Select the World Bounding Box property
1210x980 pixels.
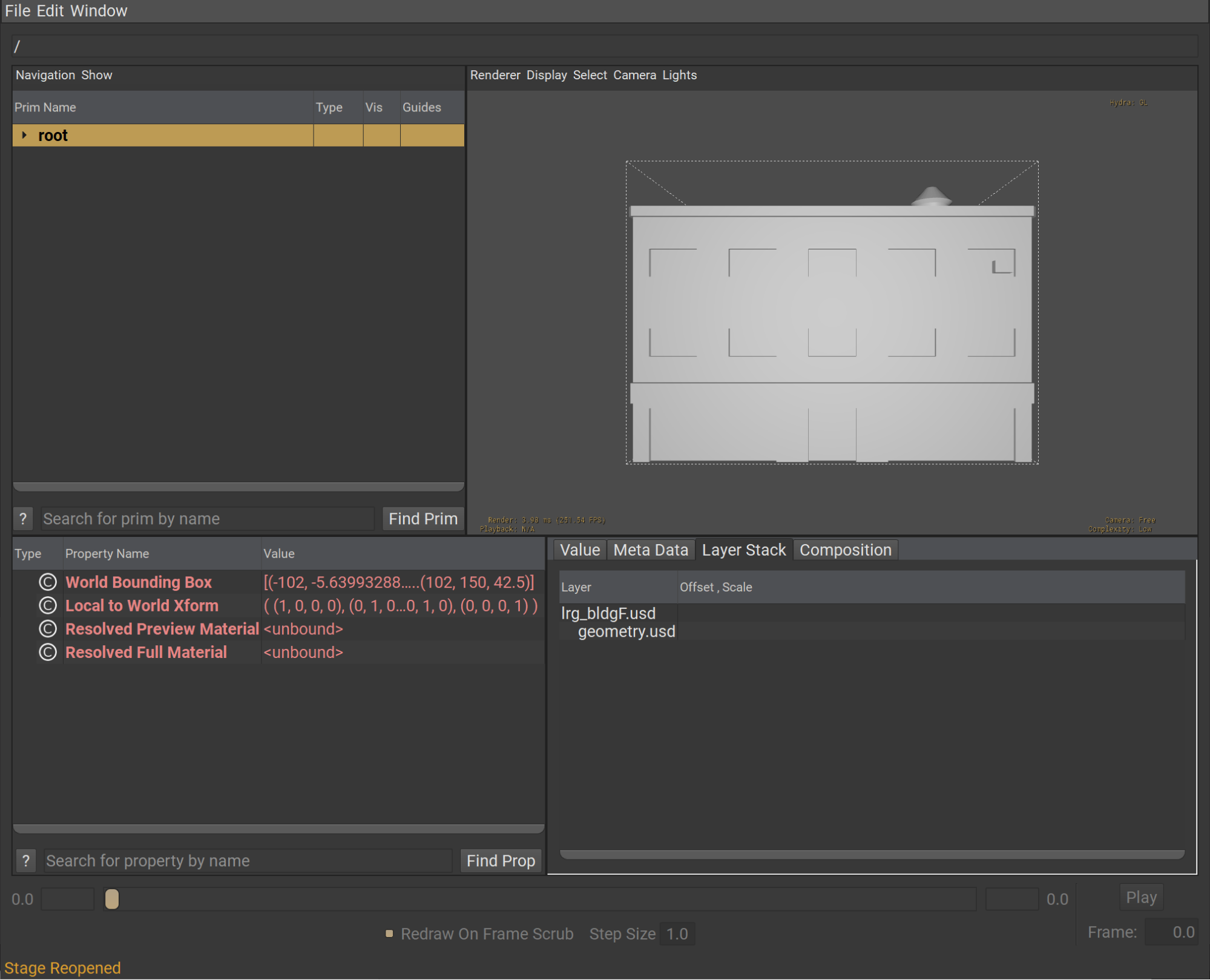[x=139, y=582]
